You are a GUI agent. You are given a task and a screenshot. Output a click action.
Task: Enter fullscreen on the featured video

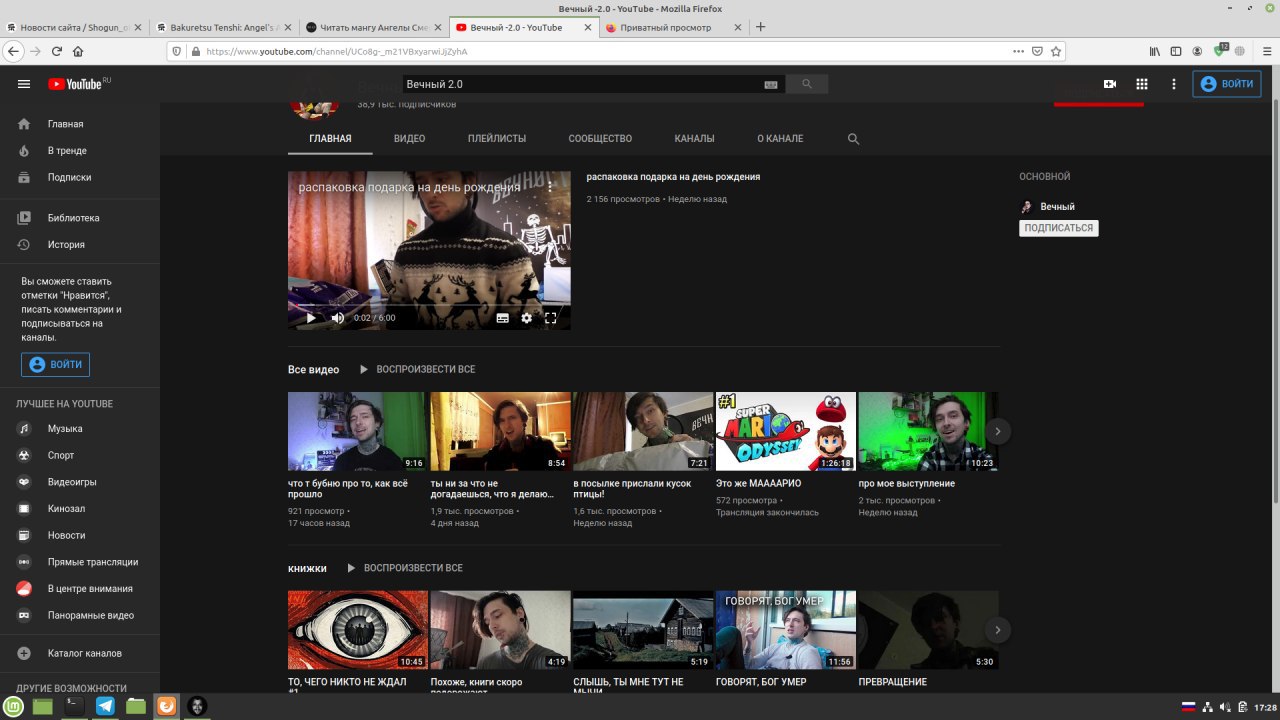(x=551, y=318)
